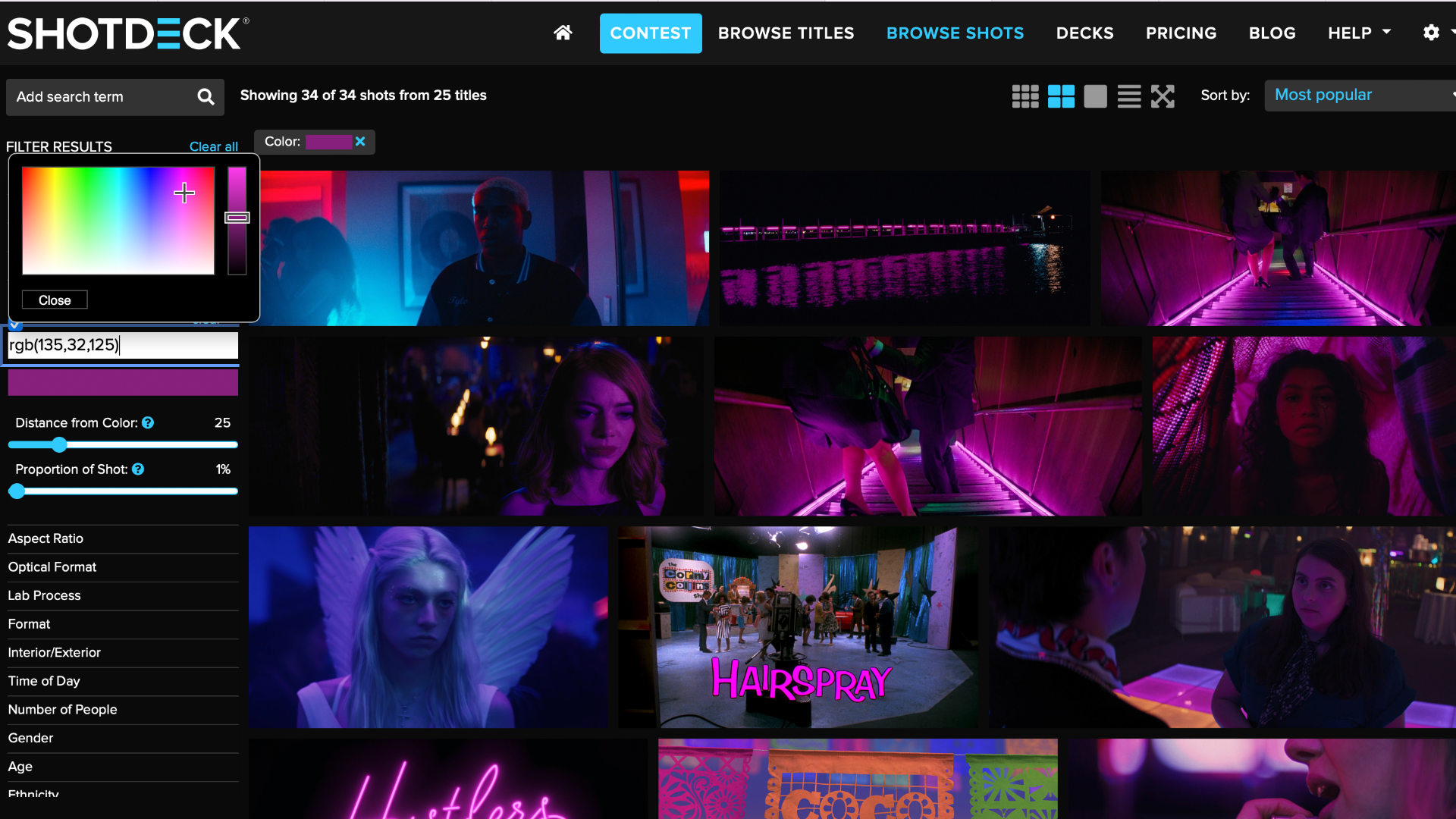The image size is (1456, 819).
Task: Click the grid view icon (small)
Action: point(1025,95)
